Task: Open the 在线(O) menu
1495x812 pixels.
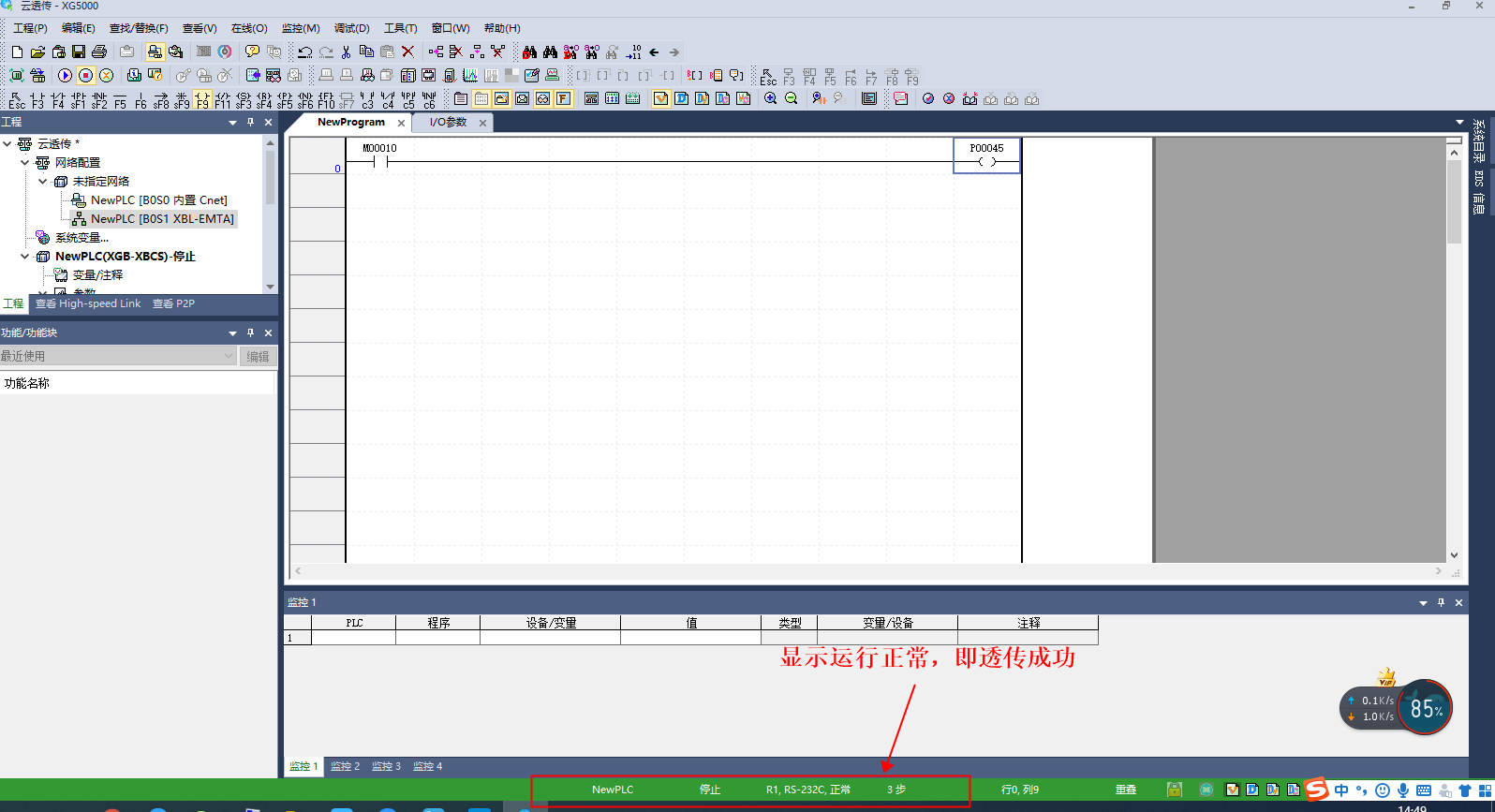Action: point(249,28)
